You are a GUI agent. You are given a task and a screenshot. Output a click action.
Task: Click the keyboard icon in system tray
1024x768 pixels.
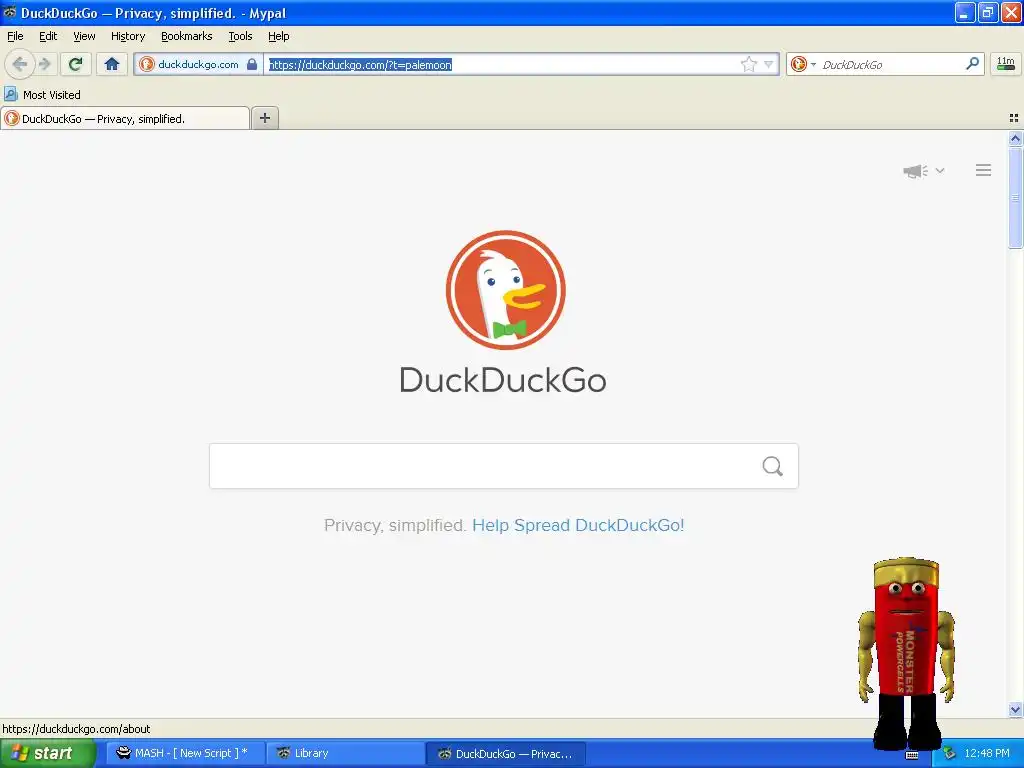(912, 755)
